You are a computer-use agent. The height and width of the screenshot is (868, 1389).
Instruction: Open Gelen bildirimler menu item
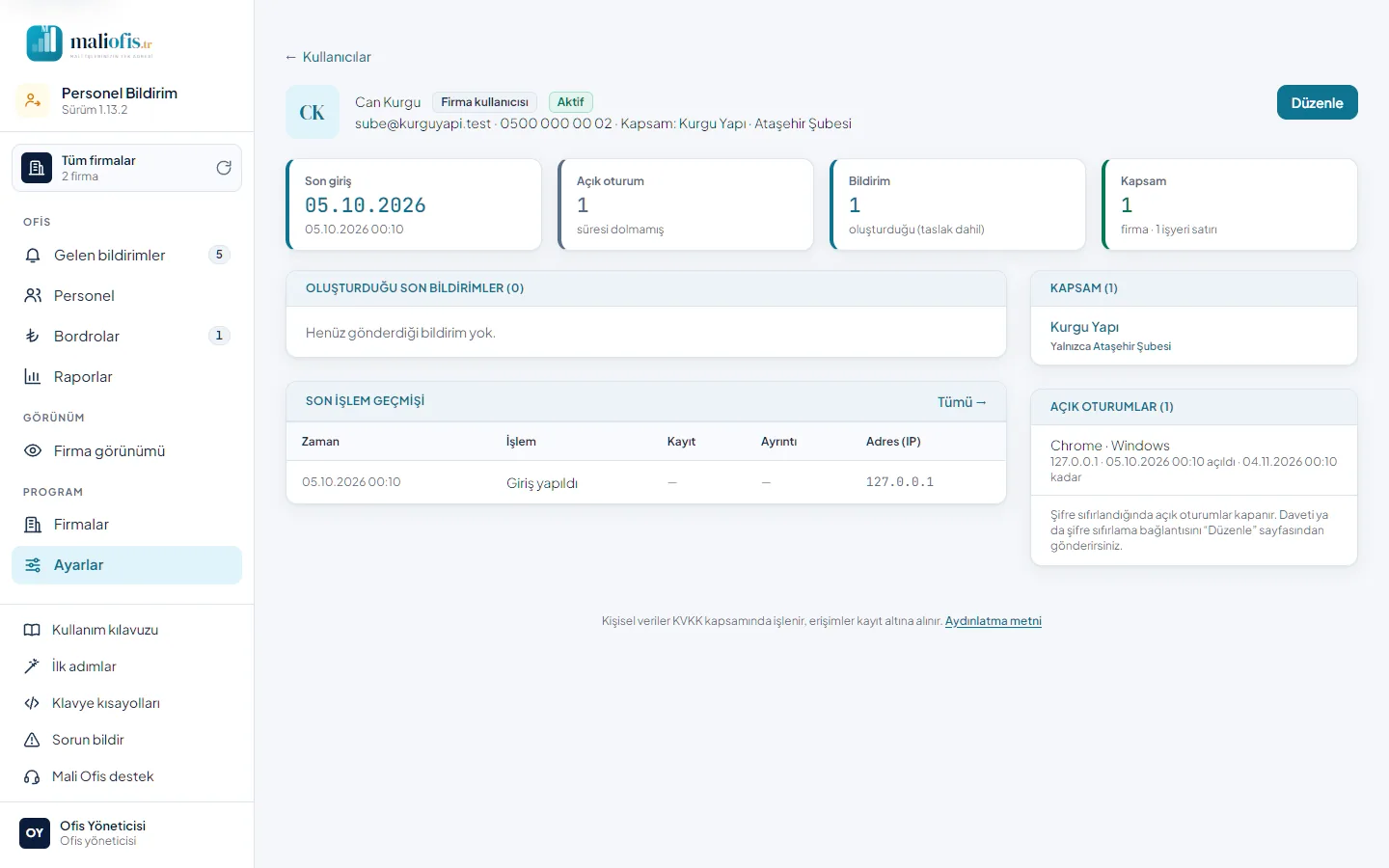(x=126, y=256)
